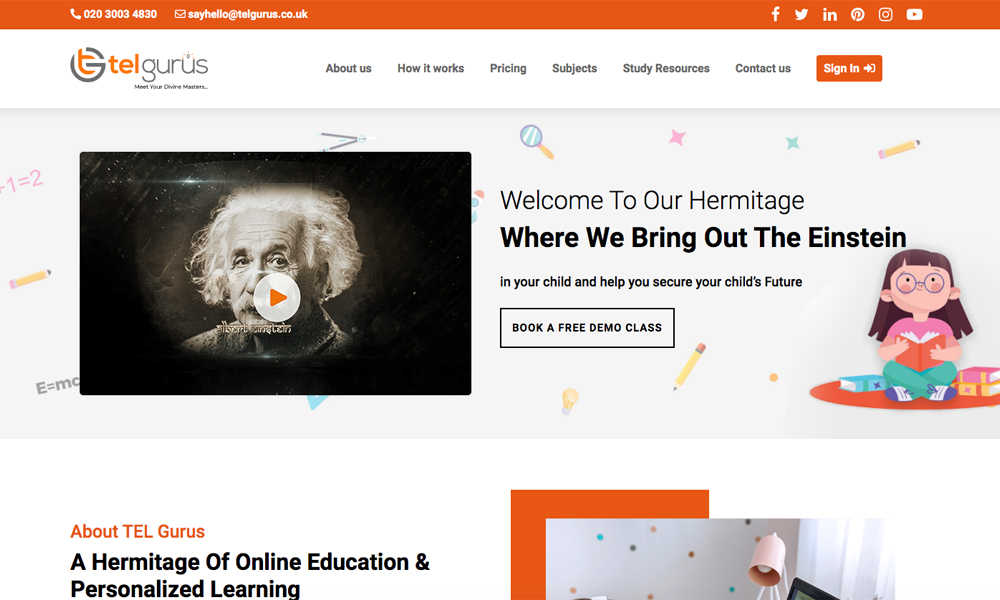Click the Einstein video thumbnail
1000x600 pixels.
pos(276,273)
